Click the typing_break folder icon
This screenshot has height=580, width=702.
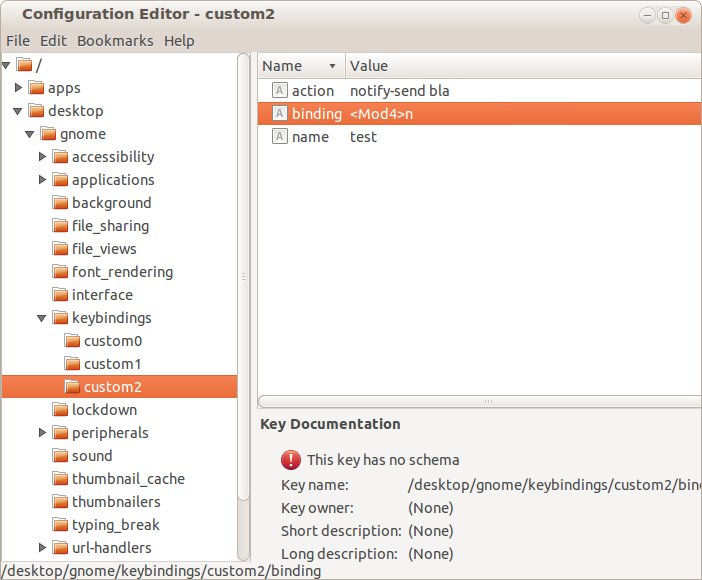tap(60, 524)
